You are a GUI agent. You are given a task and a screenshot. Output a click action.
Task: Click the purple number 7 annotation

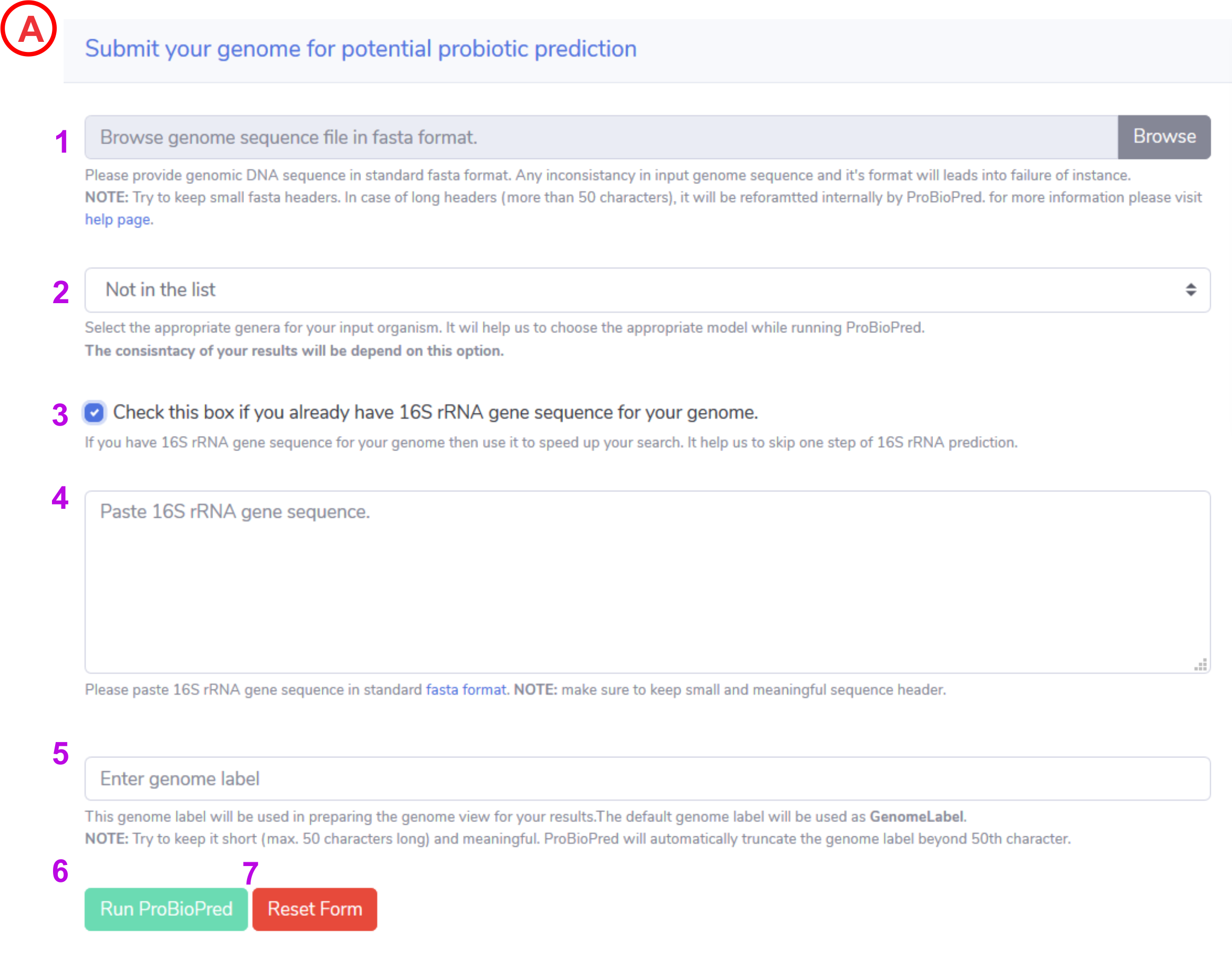coord(250,873)
